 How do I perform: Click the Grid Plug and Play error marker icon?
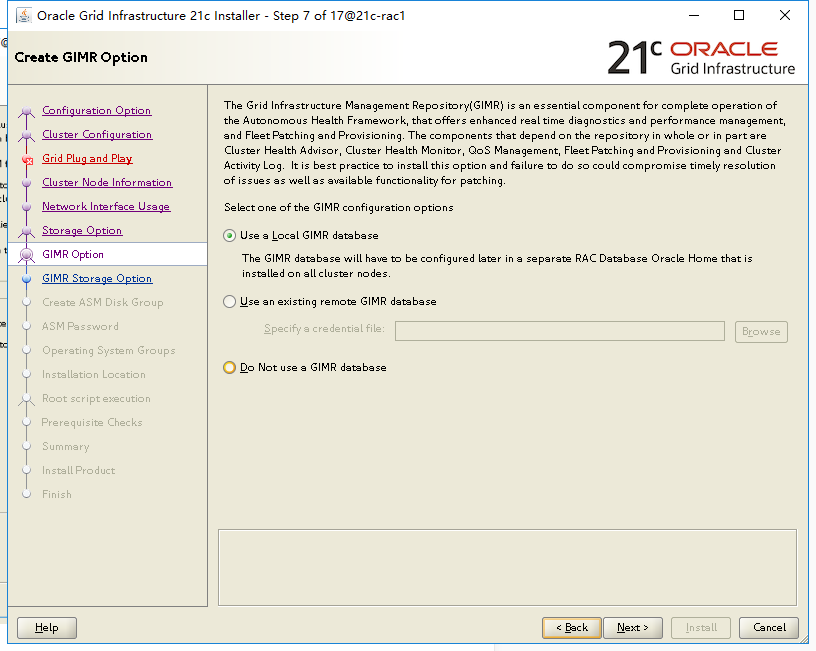(x=28, y=160)
